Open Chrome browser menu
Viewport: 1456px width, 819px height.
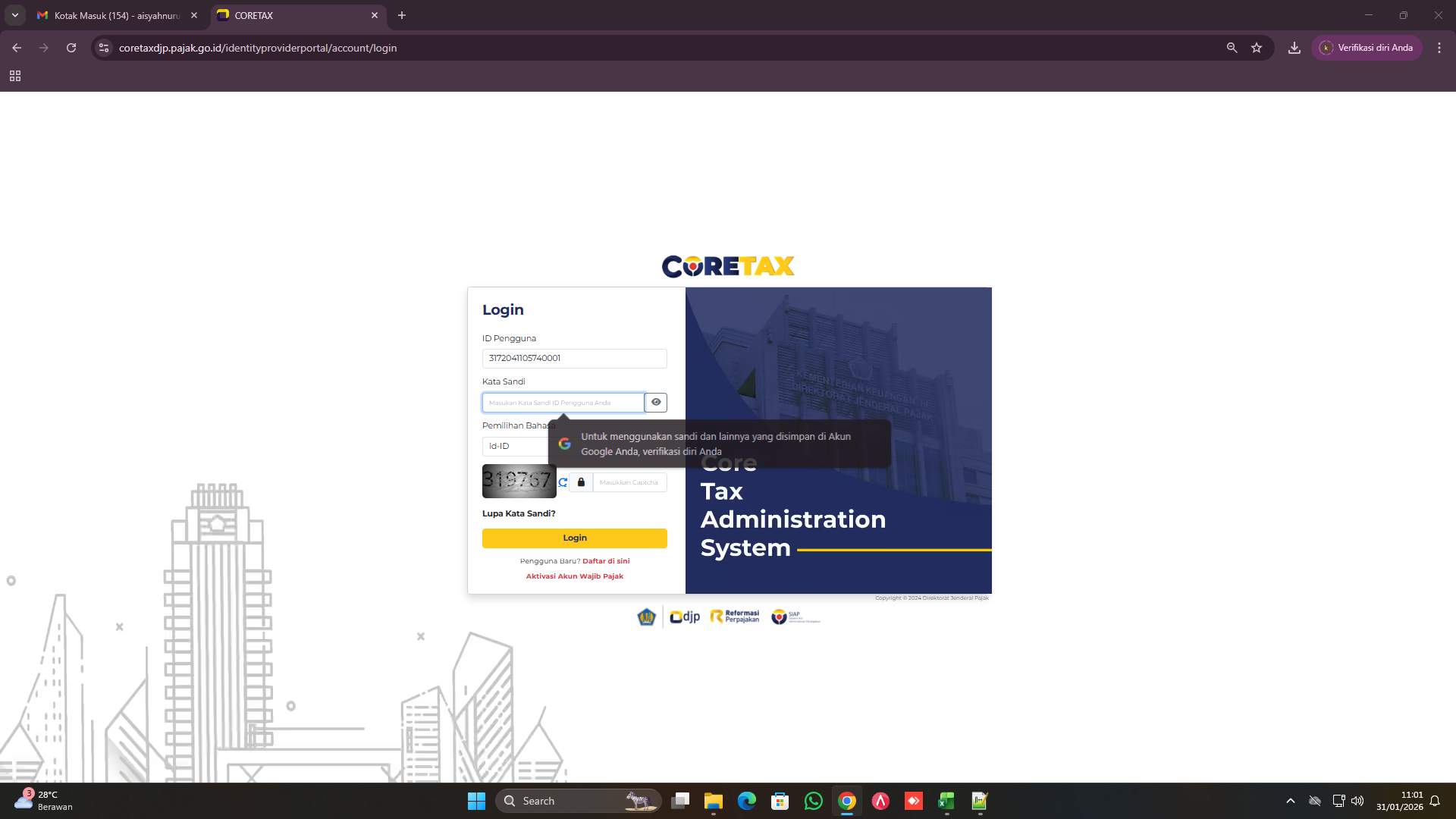(x=1439, y=47)
